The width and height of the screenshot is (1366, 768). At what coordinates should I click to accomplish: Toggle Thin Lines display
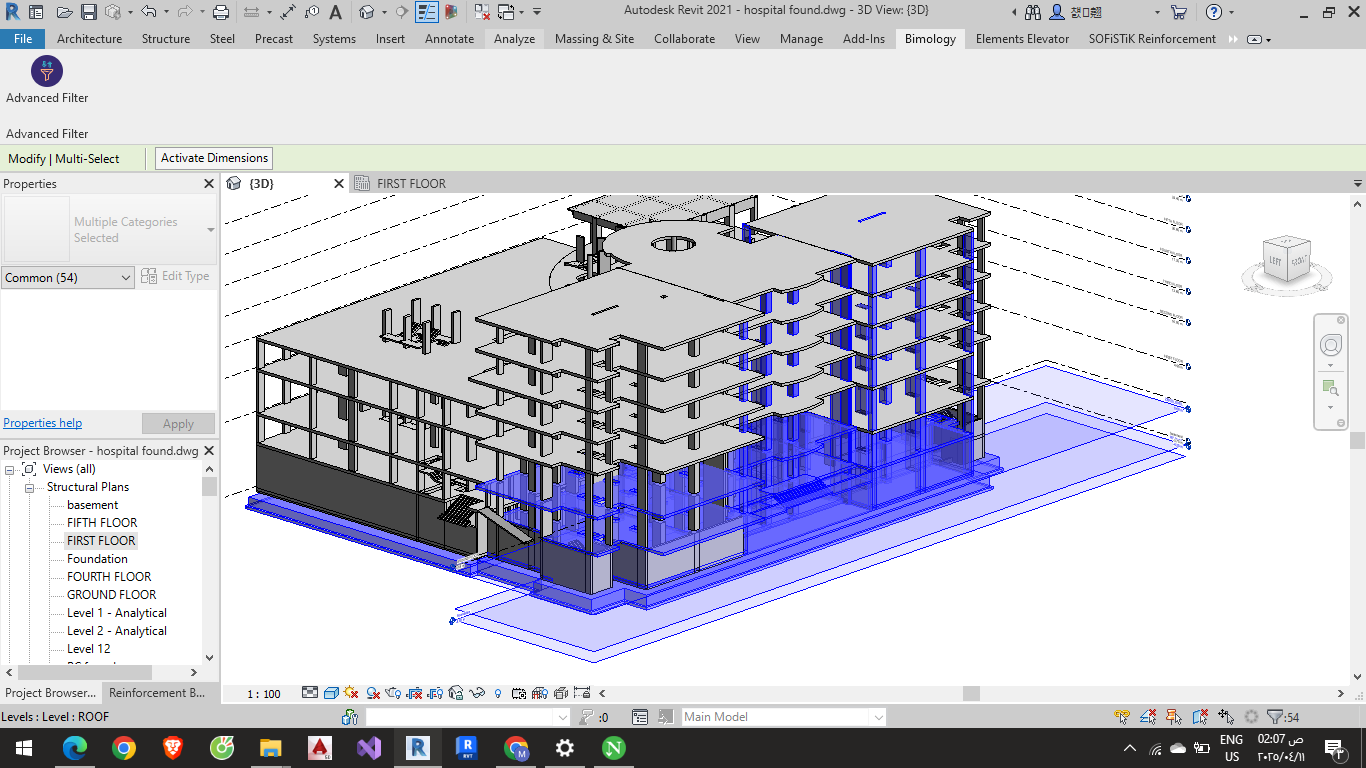(427, 12)
